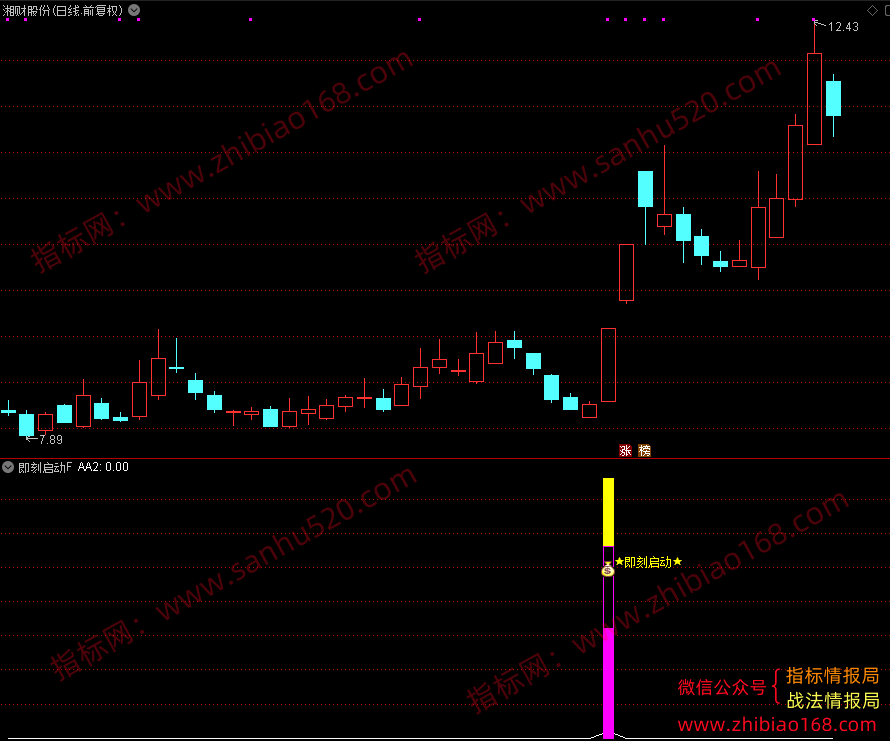The width and height of the screenshot is (890, 741).
Task: Click the 榜 tag below the candles
Action: click(x=644, y=451)
